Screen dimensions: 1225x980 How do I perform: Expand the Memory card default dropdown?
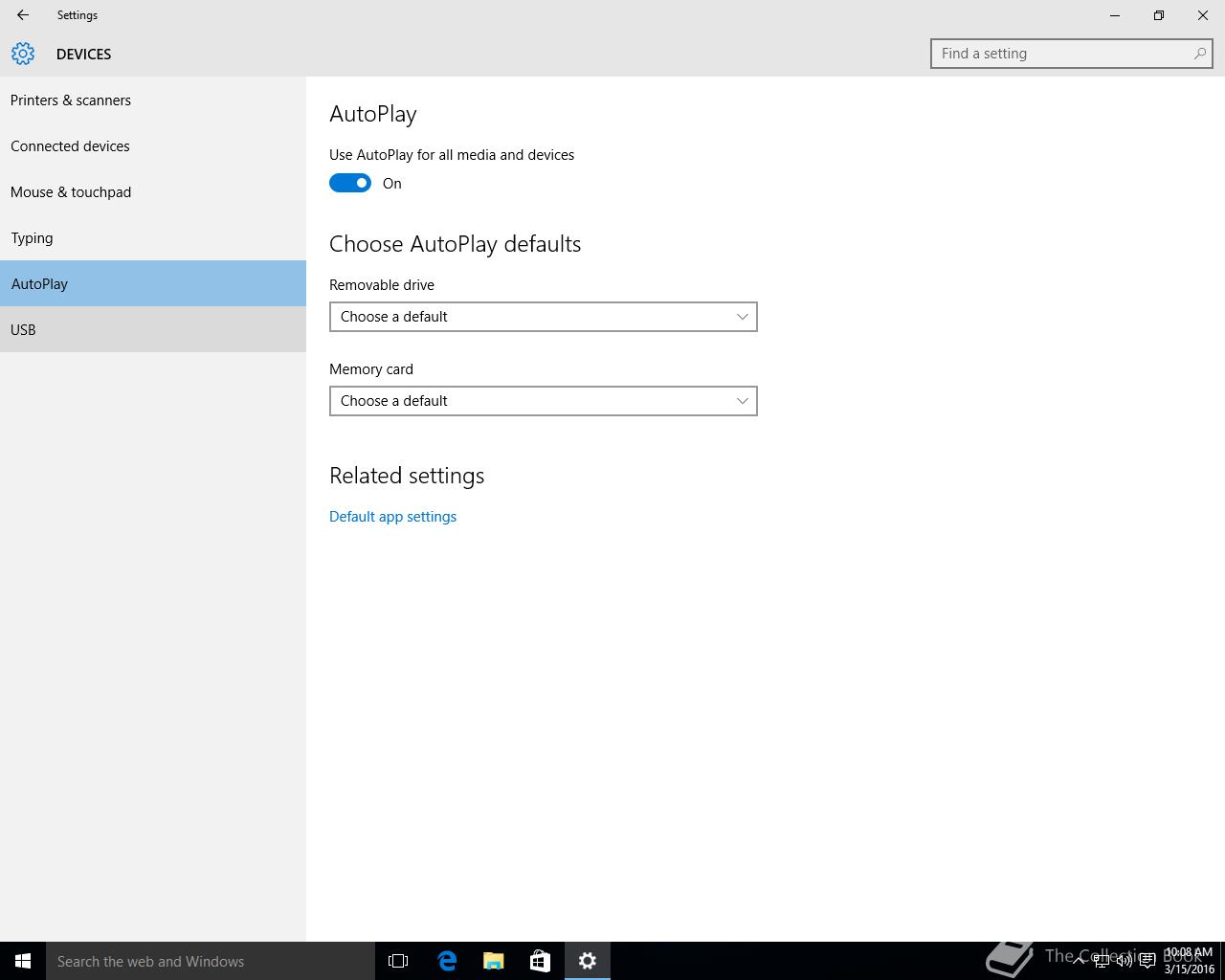tap(543, 401)
